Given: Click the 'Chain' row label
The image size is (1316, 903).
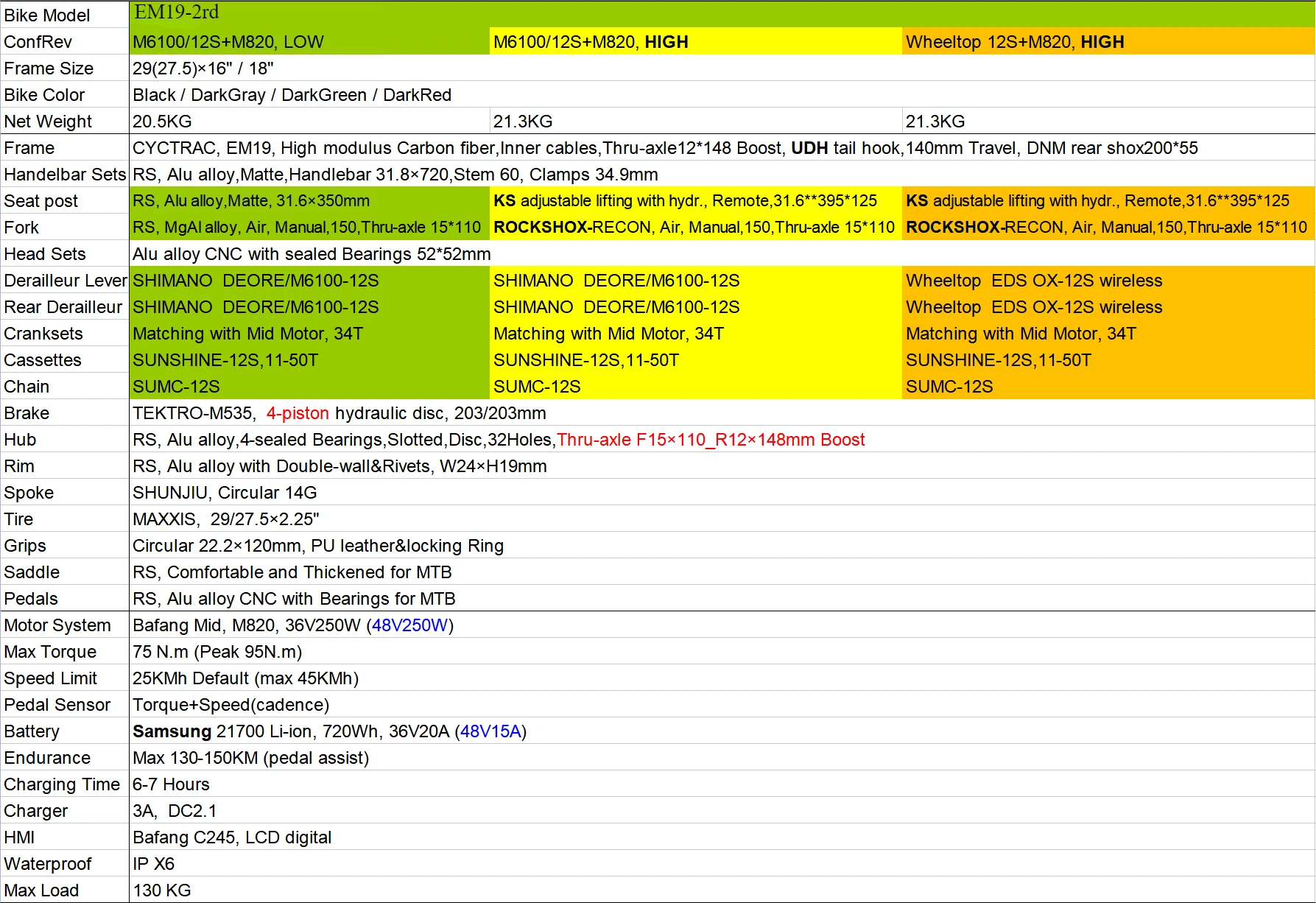Looking at the screenshot, I should (27, 387).
